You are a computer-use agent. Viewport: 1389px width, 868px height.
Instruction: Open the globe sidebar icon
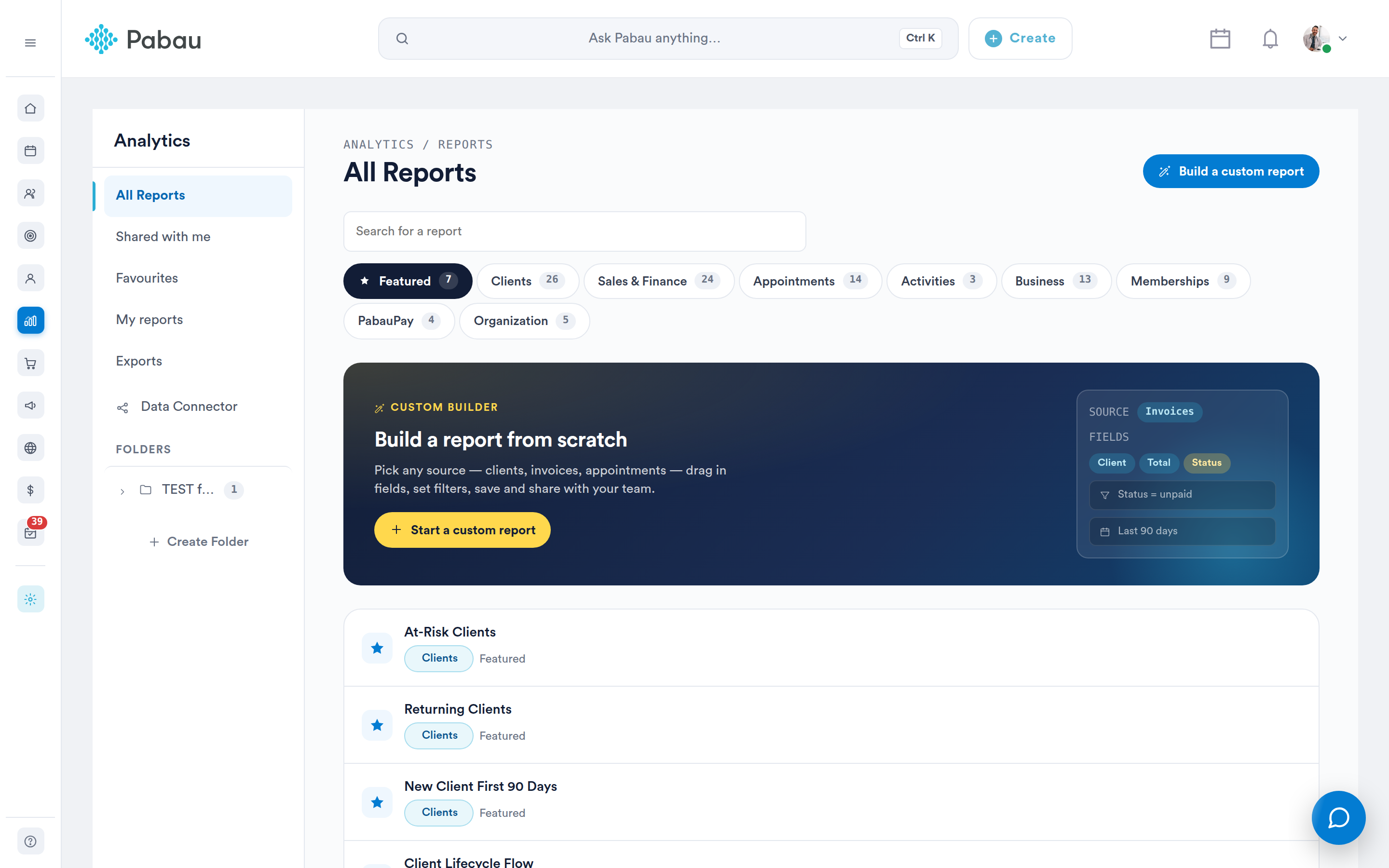[30, 448]
